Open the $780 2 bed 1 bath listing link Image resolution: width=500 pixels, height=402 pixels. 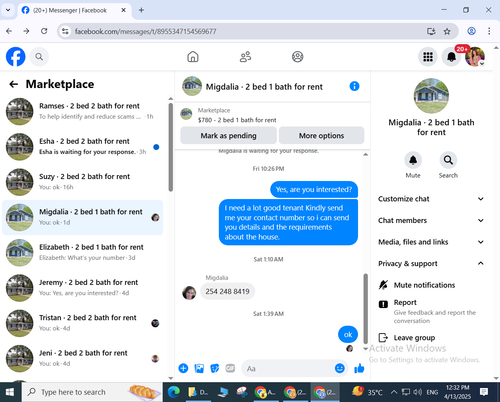click(237, 120)
